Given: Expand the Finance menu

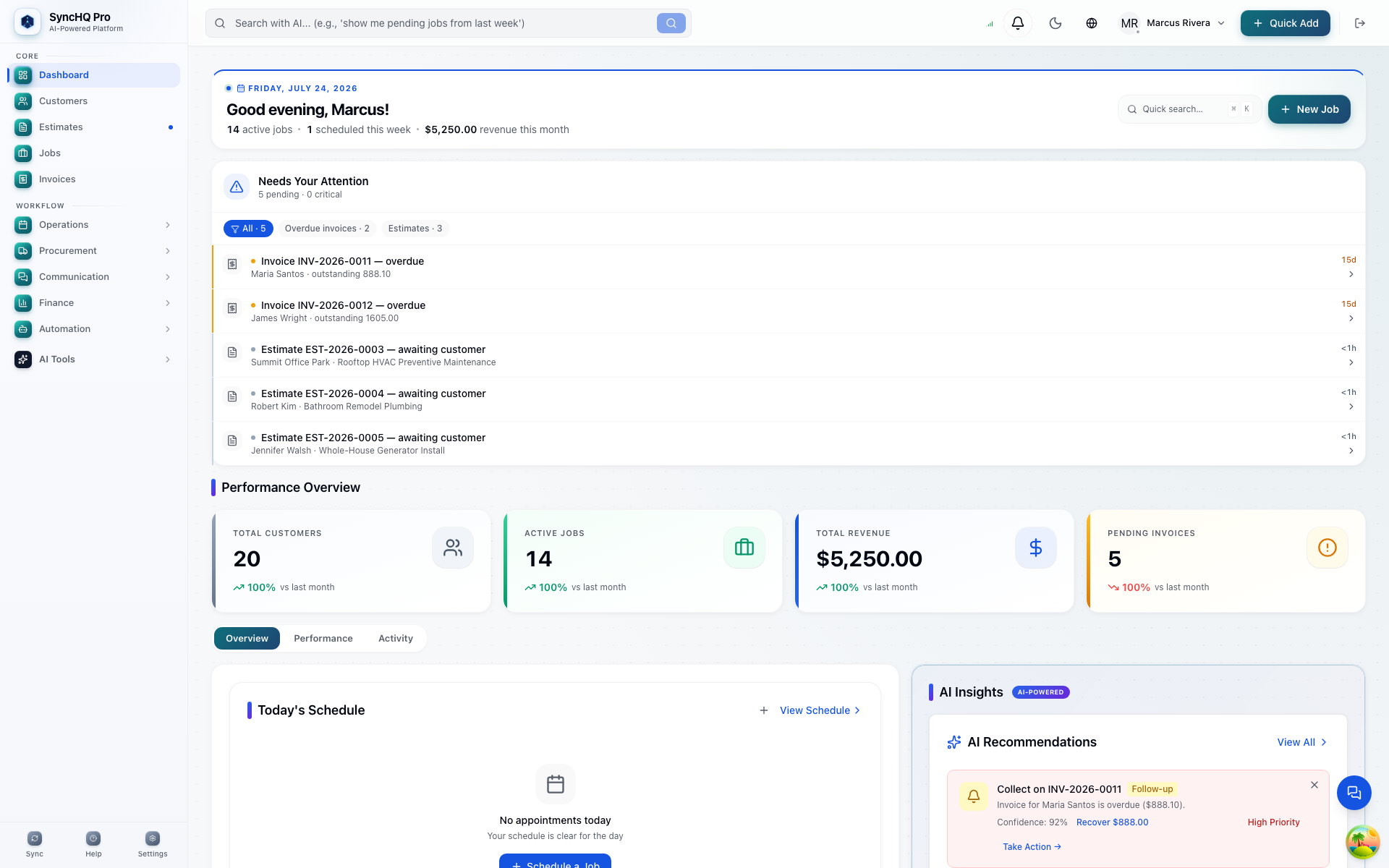Looking at the screenshot, I should [x=94, y=303].
